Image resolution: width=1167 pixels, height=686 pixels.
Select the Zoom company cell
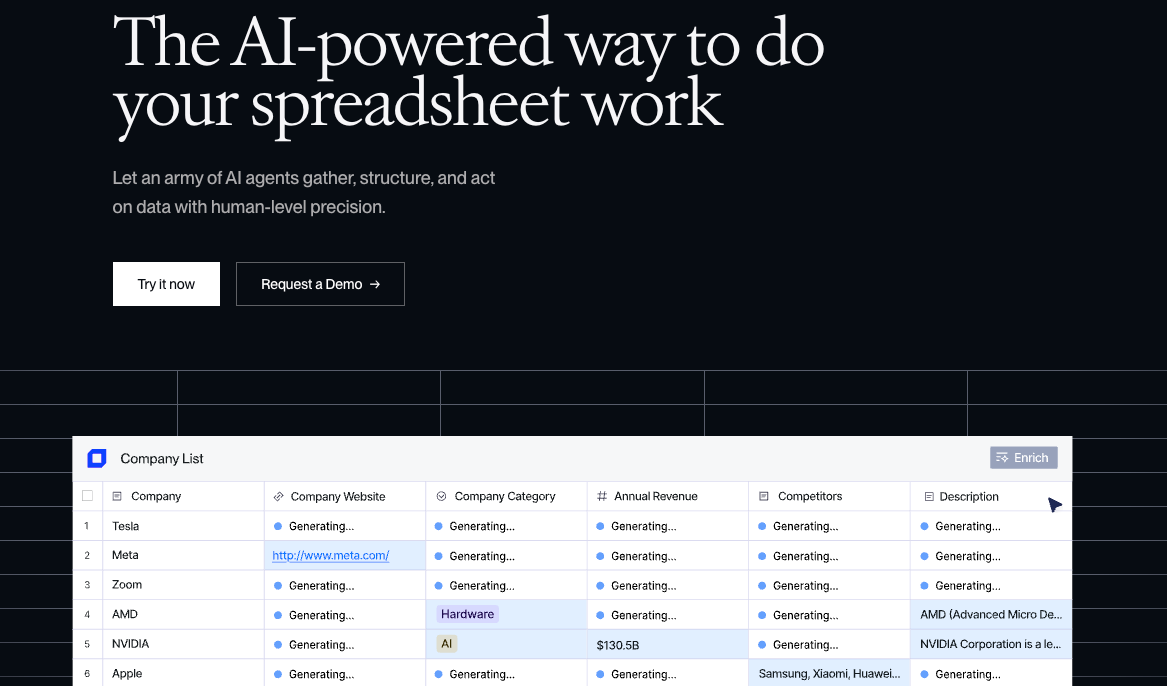183,585
